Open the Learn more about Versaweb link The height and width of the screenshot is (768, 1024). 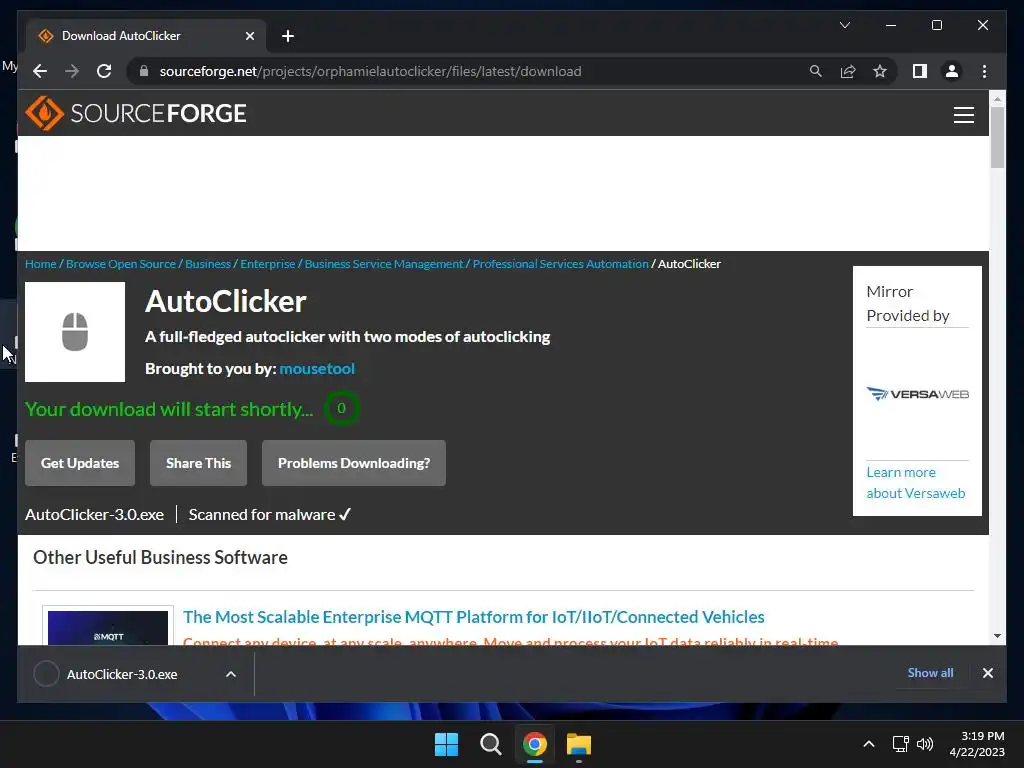[916, 483]
